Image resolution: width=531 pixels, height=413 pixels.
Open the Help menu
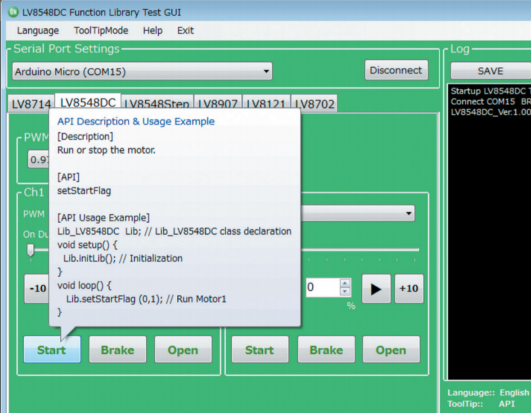pyautogui.click(x=153, y=30)
